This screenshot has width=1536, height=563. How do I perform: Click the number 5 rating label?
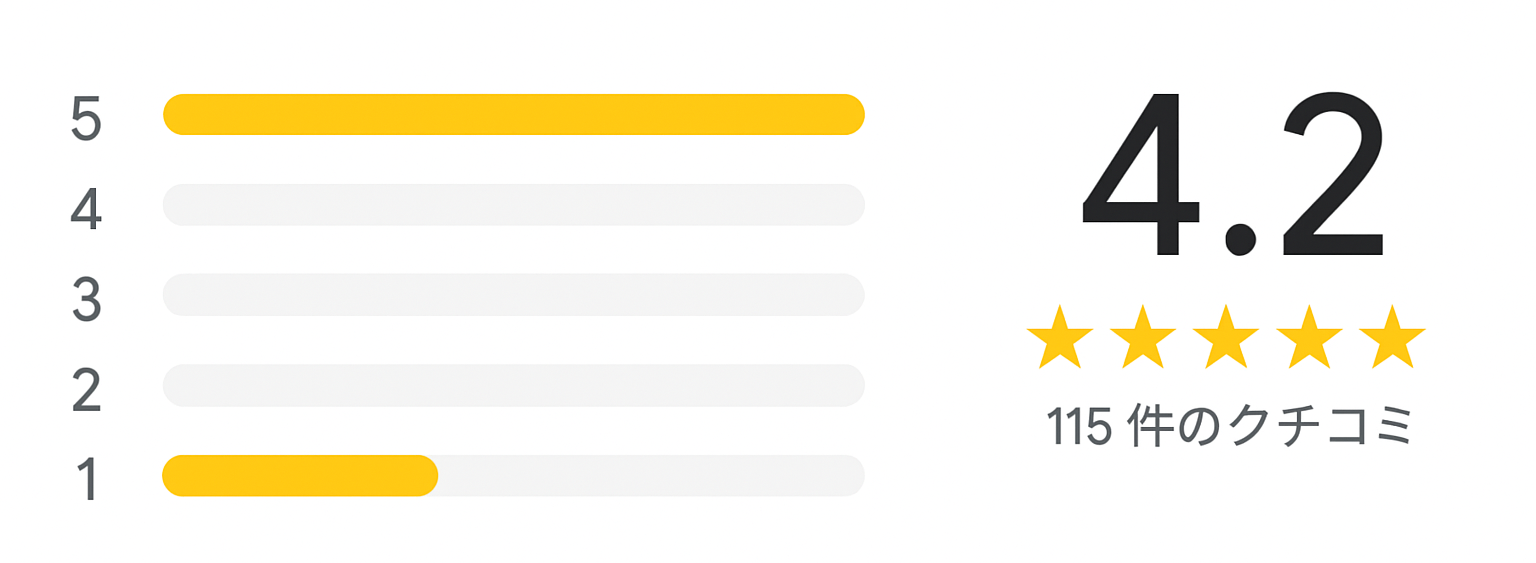(x=86, y=118)
